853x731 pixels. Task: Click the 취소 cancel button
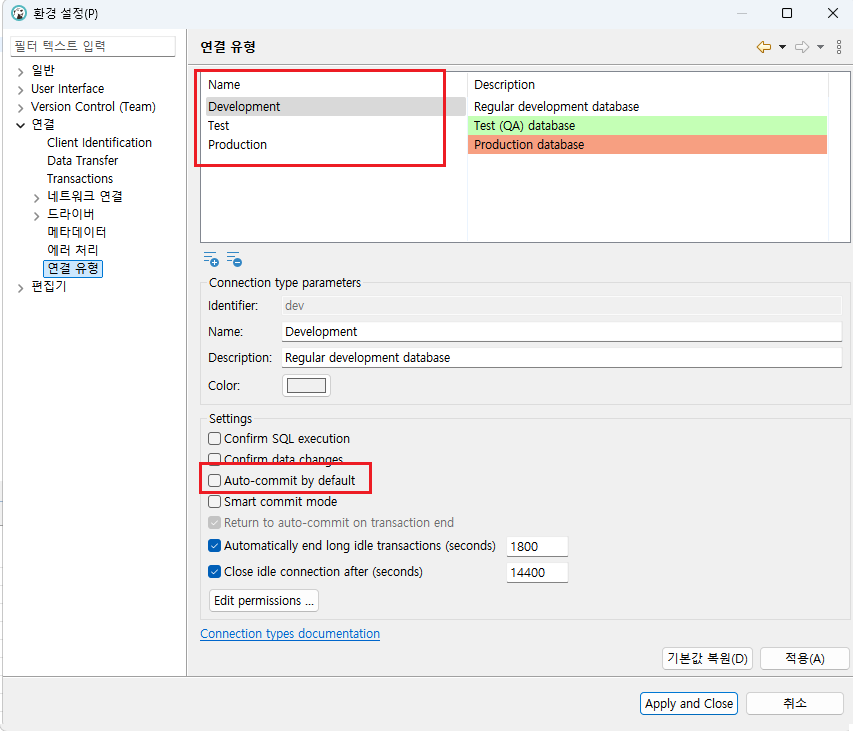point(795,703)
